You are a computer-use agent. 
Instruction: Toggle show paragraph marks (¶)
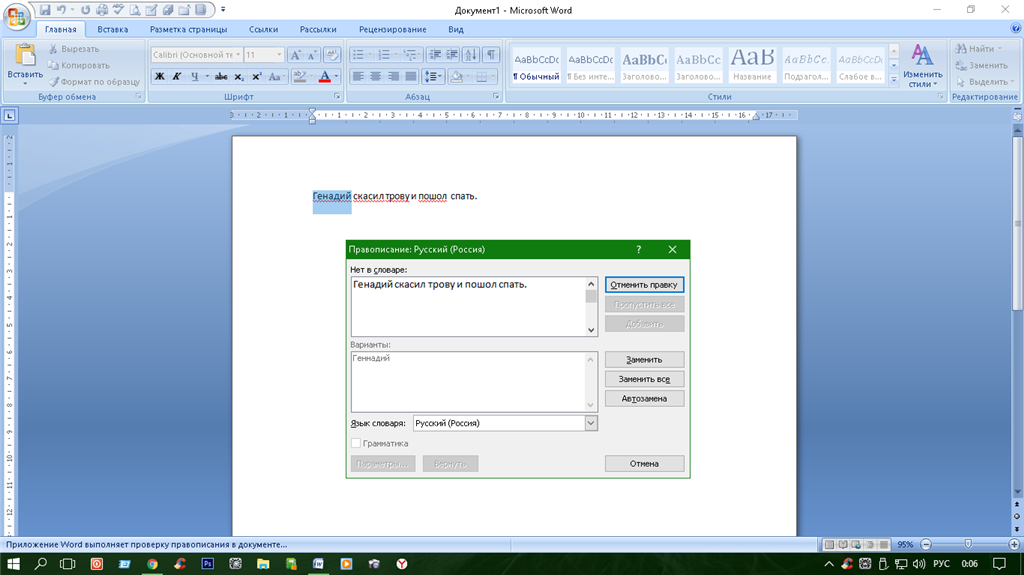click(x=491, y=55)
